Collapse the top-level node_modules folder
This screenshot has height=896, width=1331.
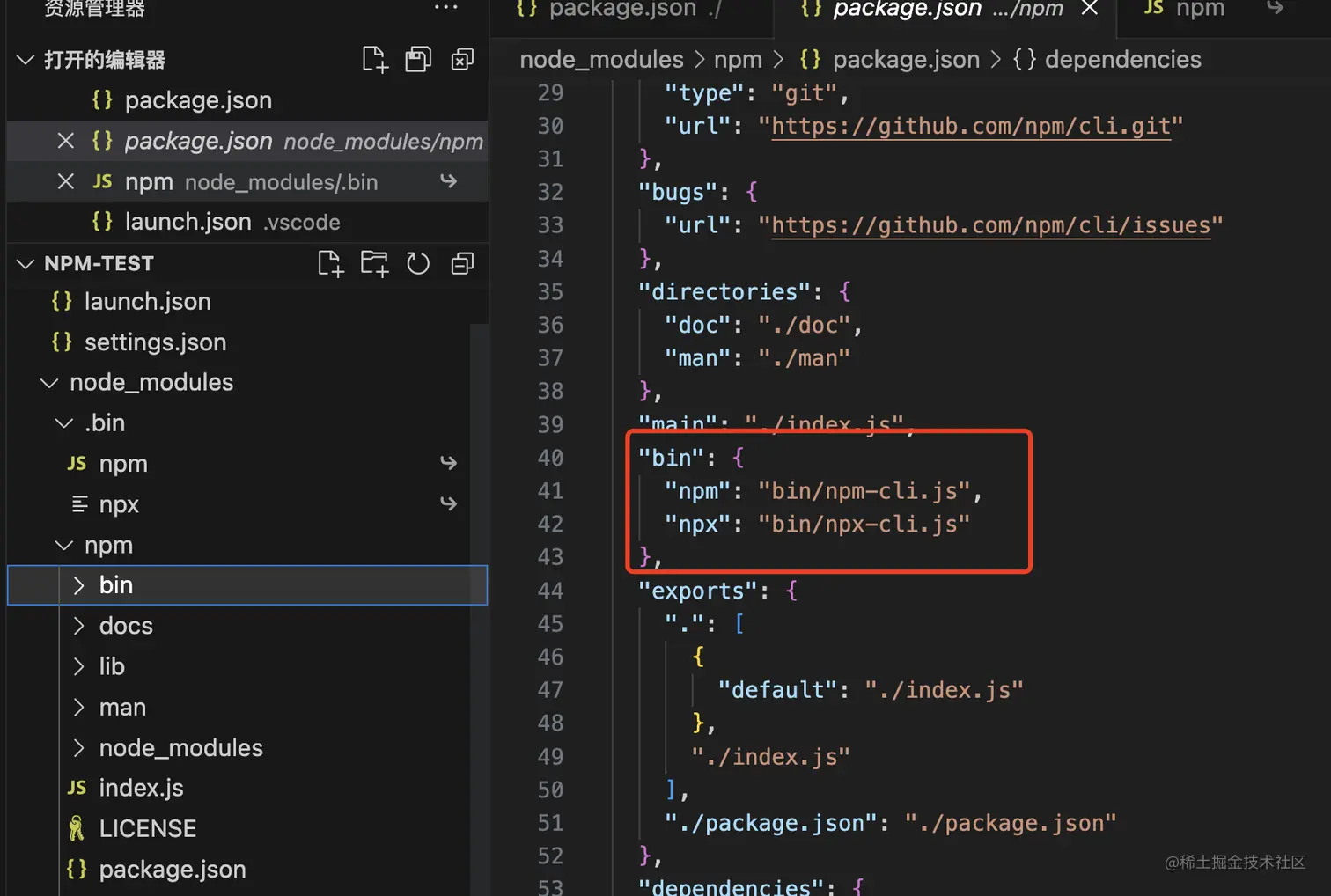(49, 383)
